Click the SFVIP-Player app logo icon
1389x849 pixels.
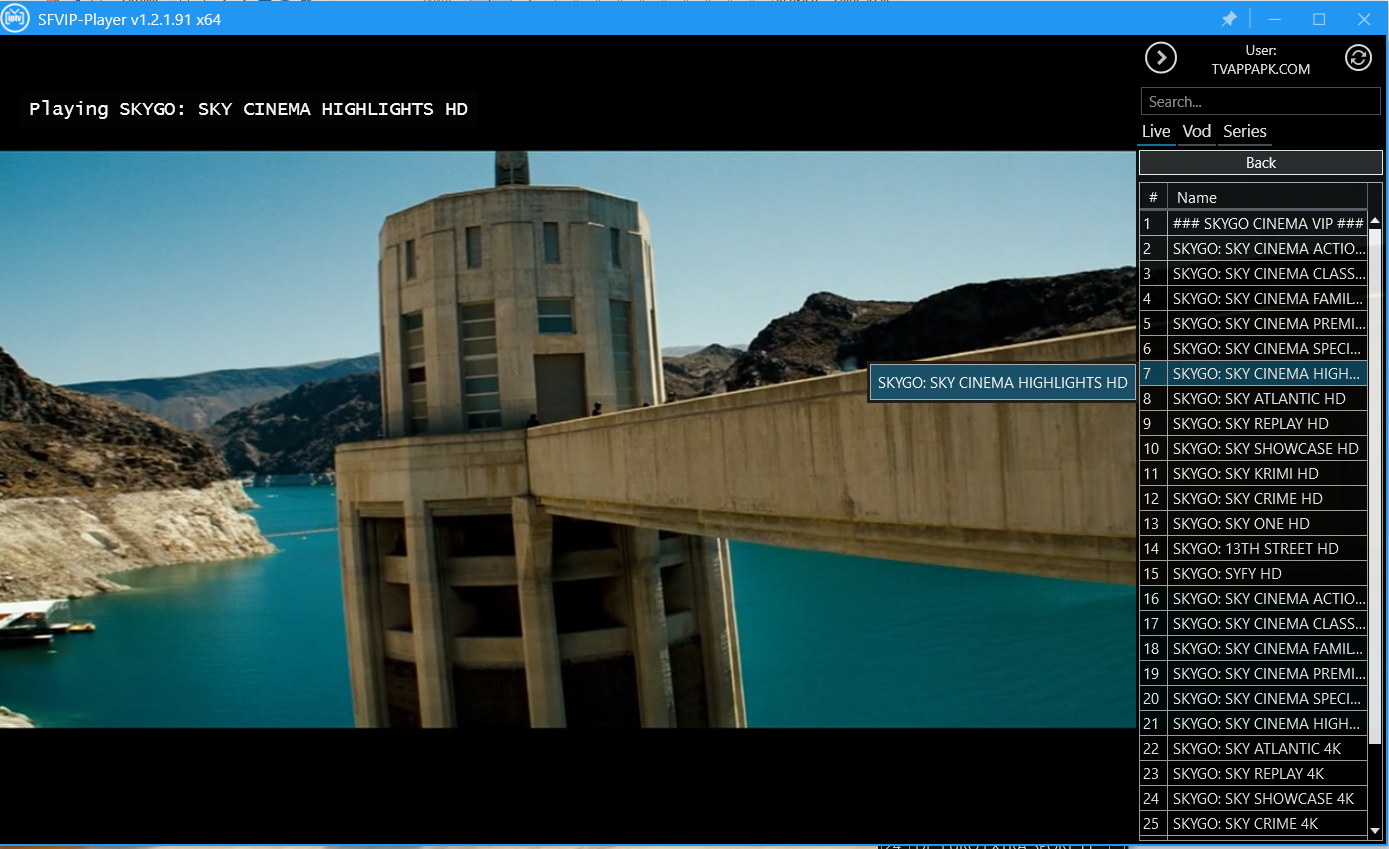pos(15,19)
